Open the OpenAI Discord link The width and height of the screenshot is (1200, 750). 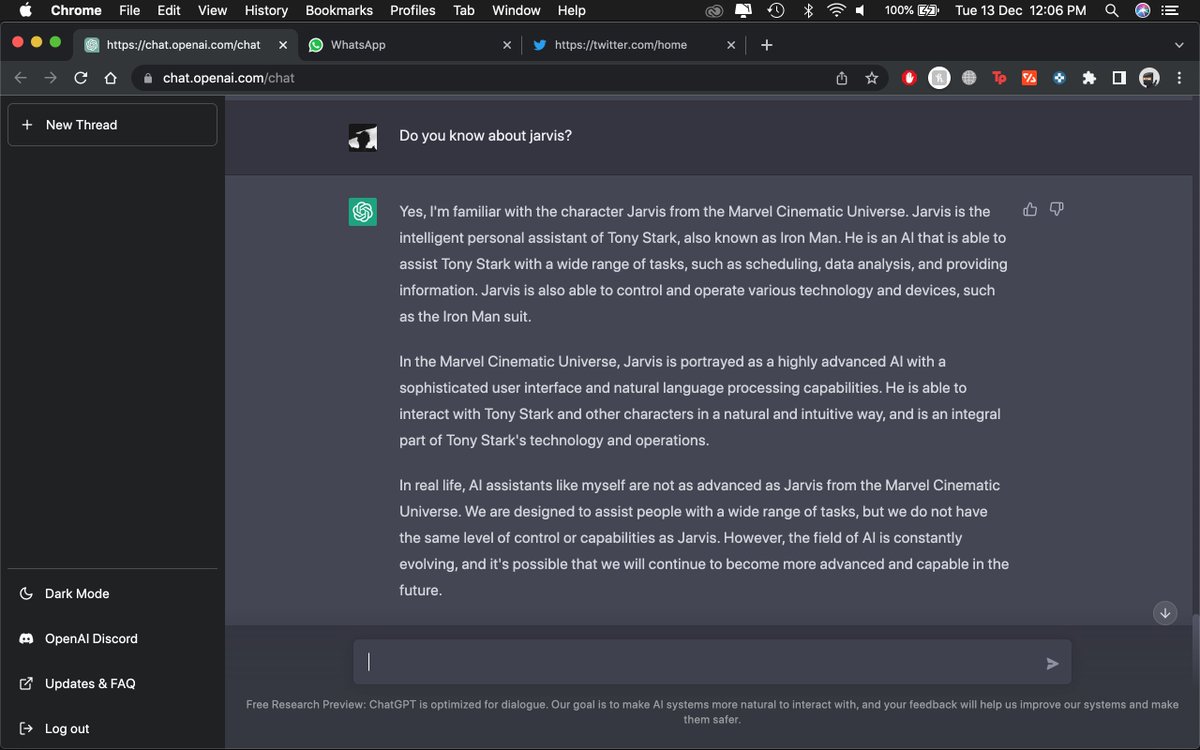pos(112,638)
